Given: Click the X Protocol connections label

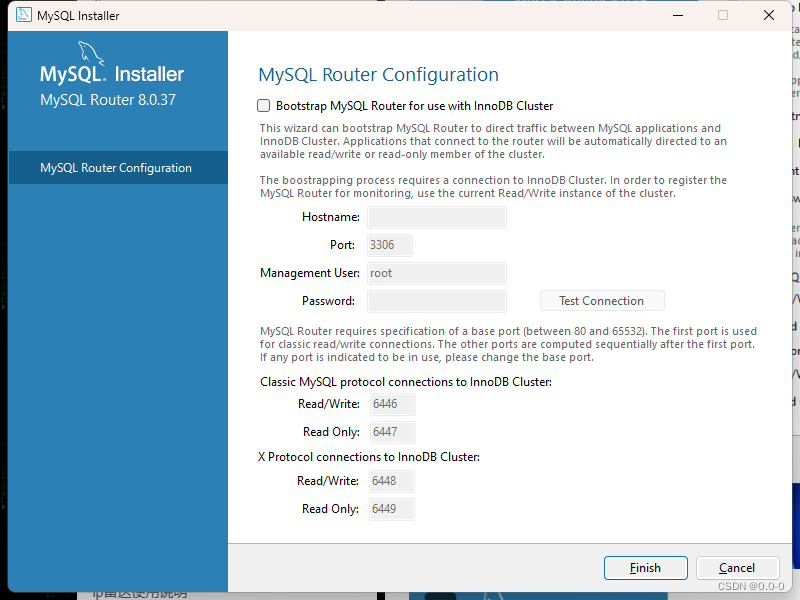Looking at the screenshot, I should 369,457.
